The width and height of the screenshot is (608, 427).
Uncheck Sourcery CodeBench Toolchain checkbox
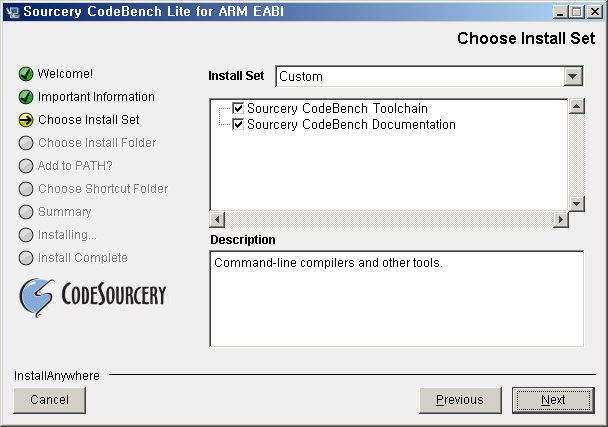[238, 108]
